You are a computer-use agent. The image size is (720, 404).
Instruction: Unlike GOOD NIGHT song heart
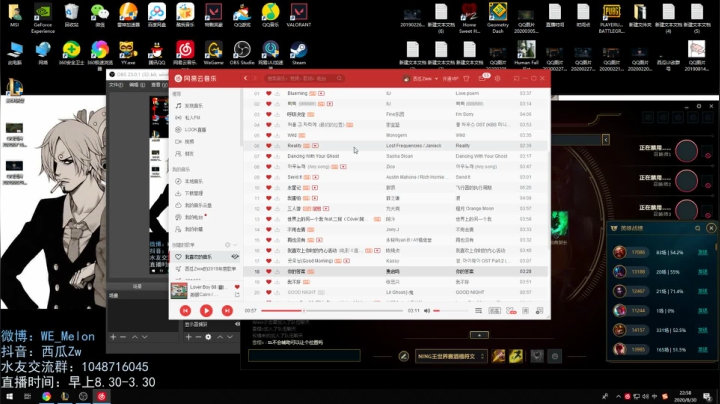point(269,292)
